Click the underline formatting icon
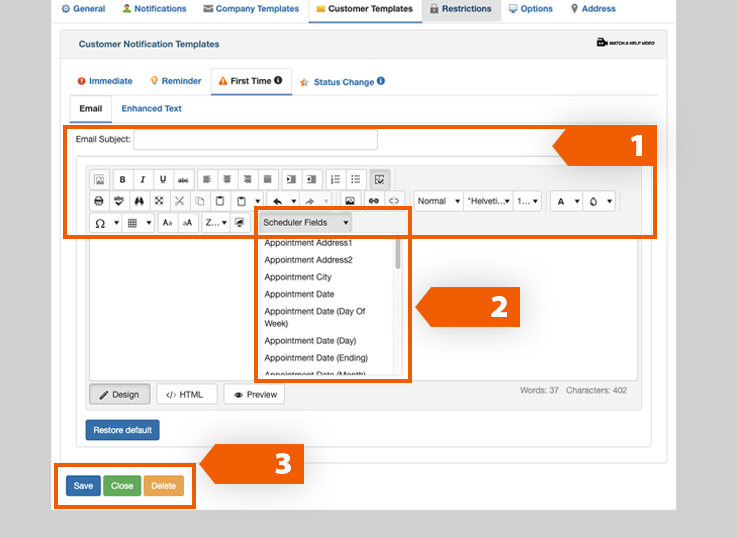Screen dimensions: 737x538 [x=163, y=180]
